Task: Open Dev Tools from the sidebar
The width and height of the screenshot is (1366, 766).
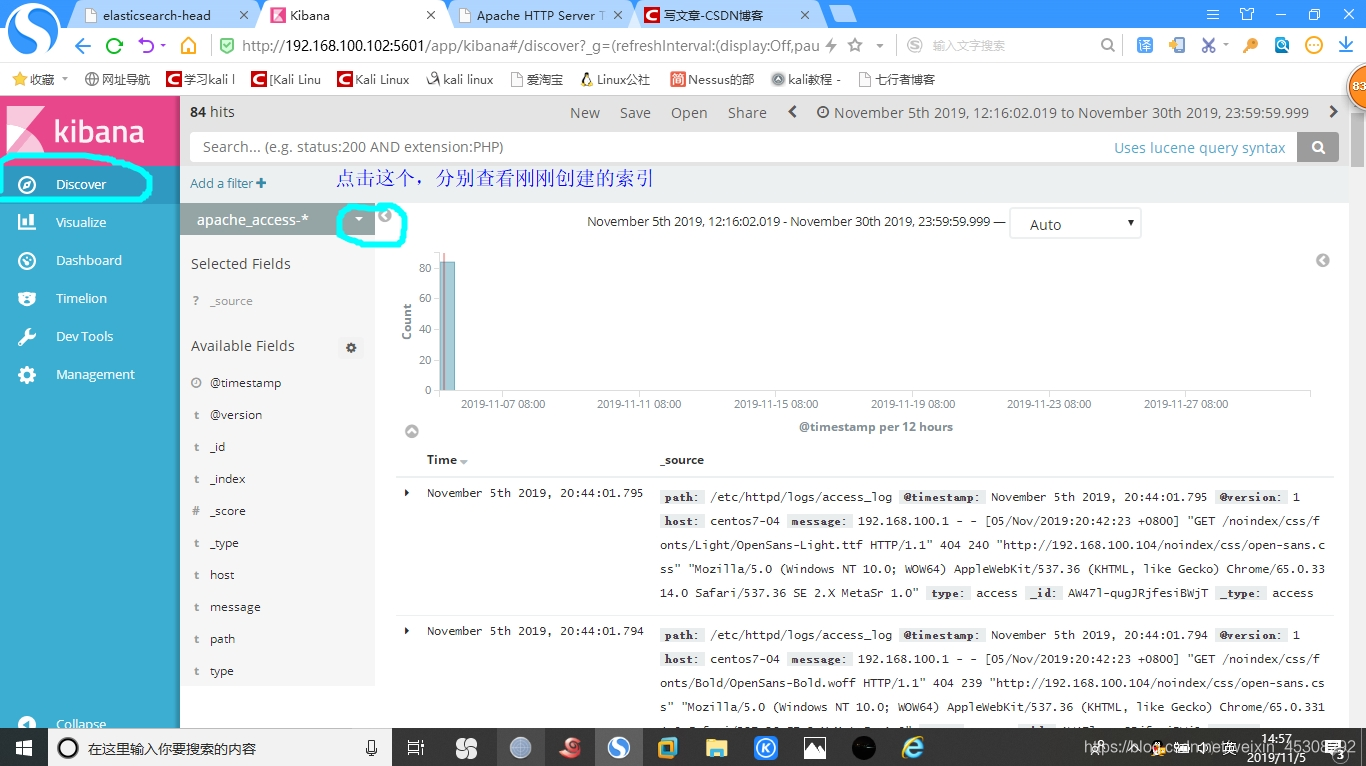Action: coord(84,336)
